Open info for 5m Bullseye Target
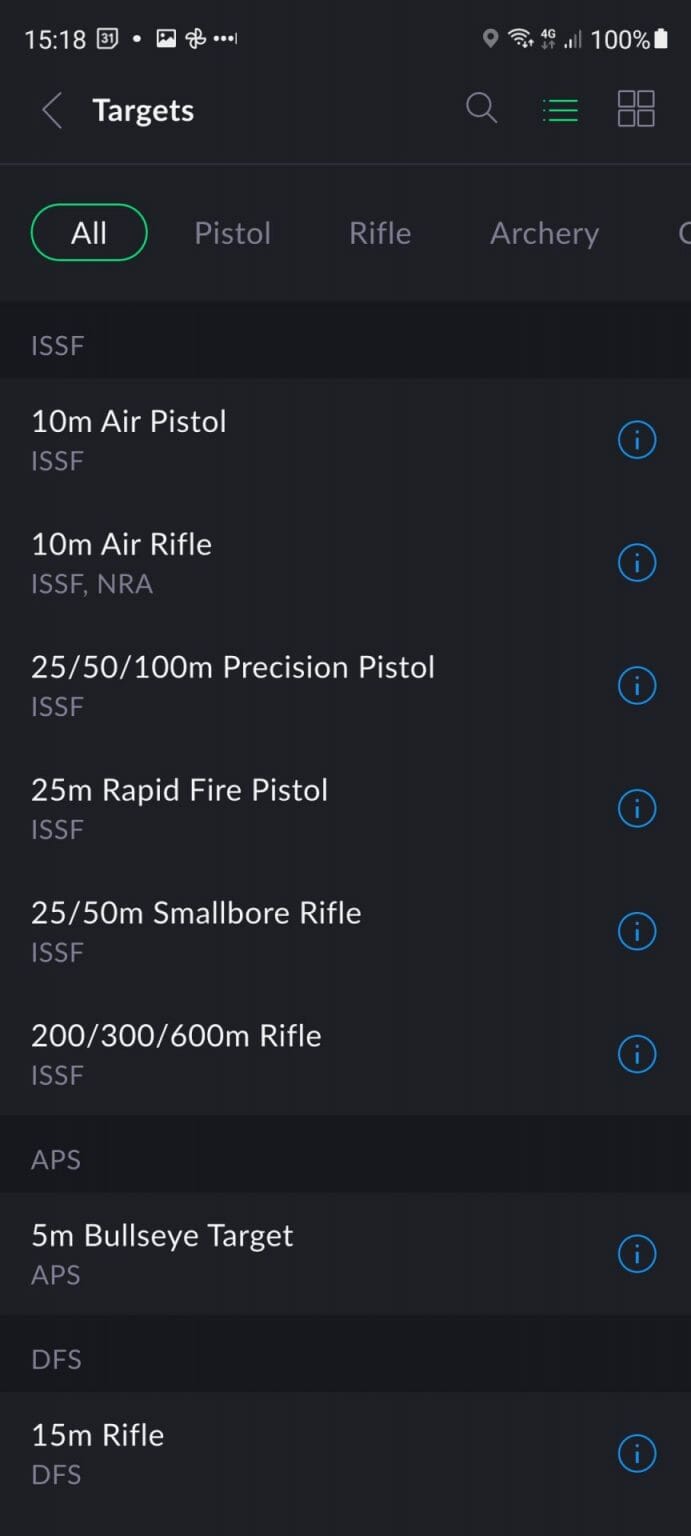Viewport: 691px width, 1536px height. tap(637, 1253)
